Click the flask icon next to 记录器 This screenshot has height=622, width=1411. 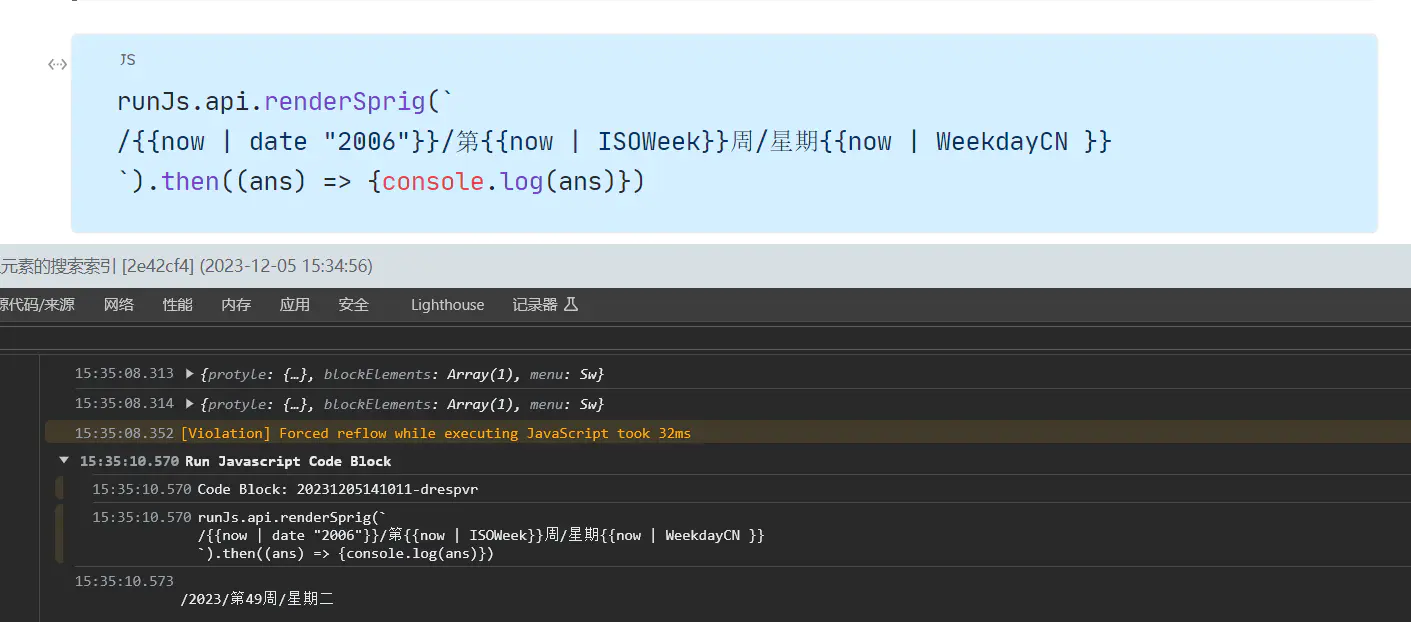click(571, 304)
